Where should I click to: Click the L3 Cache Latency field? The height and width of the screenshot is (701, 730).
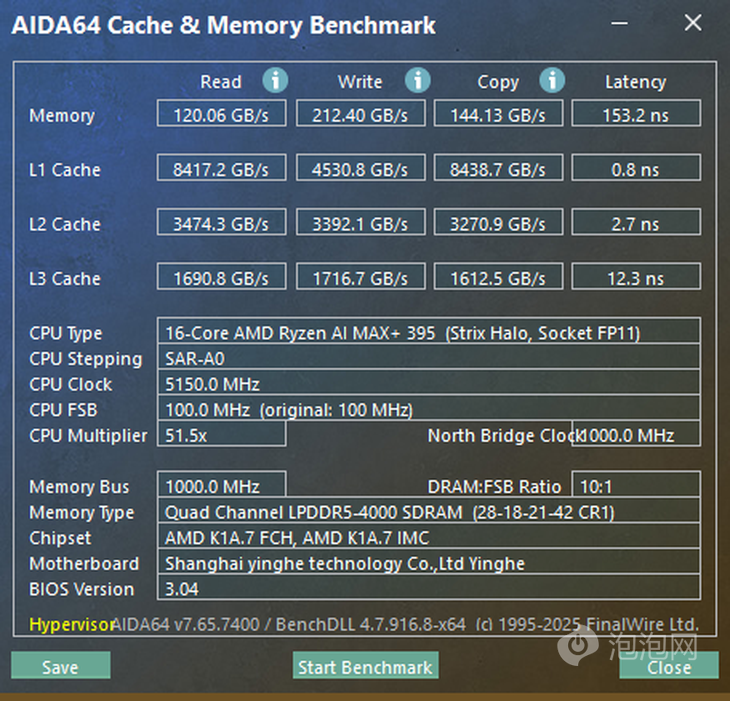coord(635,278)
